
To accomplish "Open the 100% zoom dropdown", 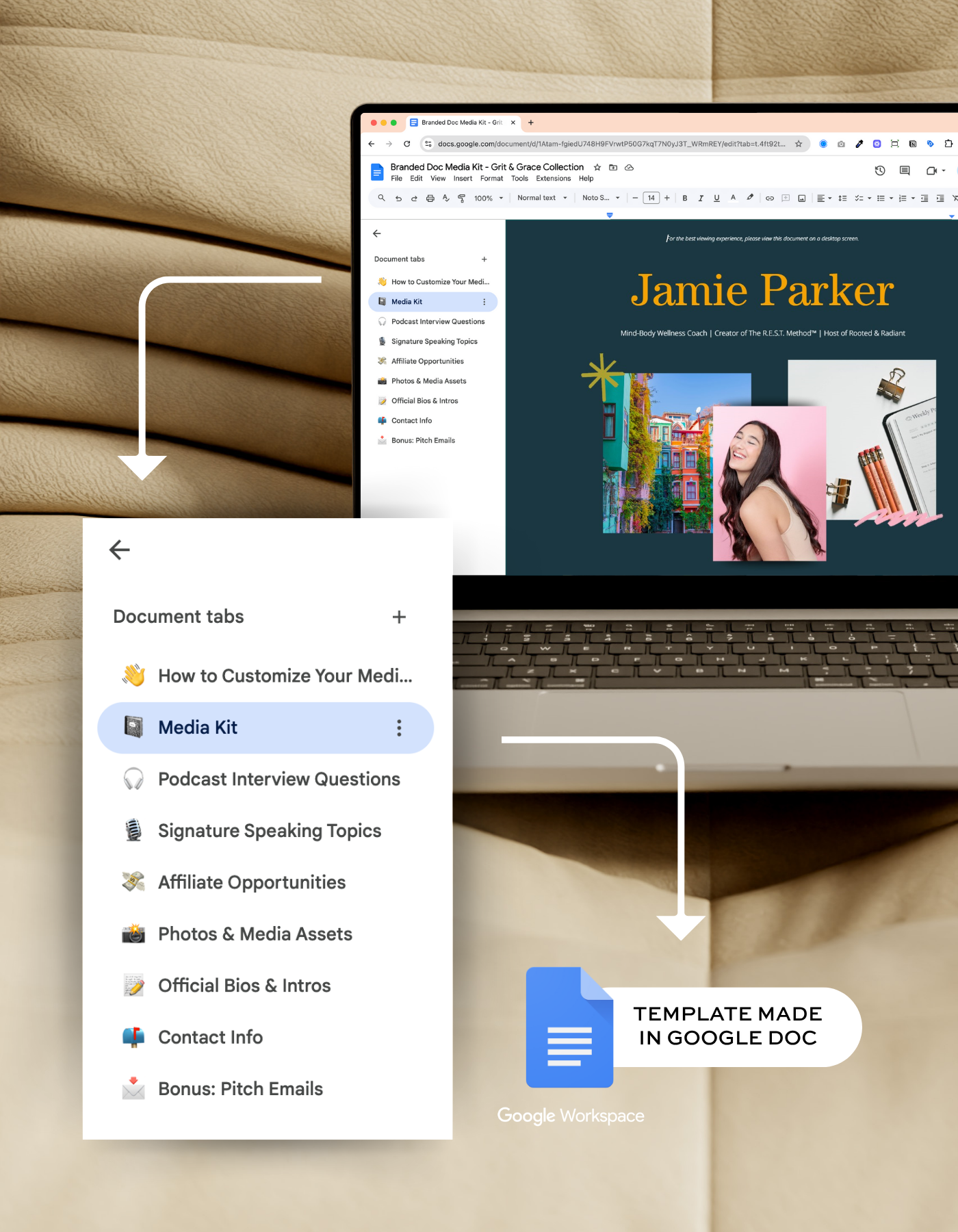I will (x=489, y=198).
